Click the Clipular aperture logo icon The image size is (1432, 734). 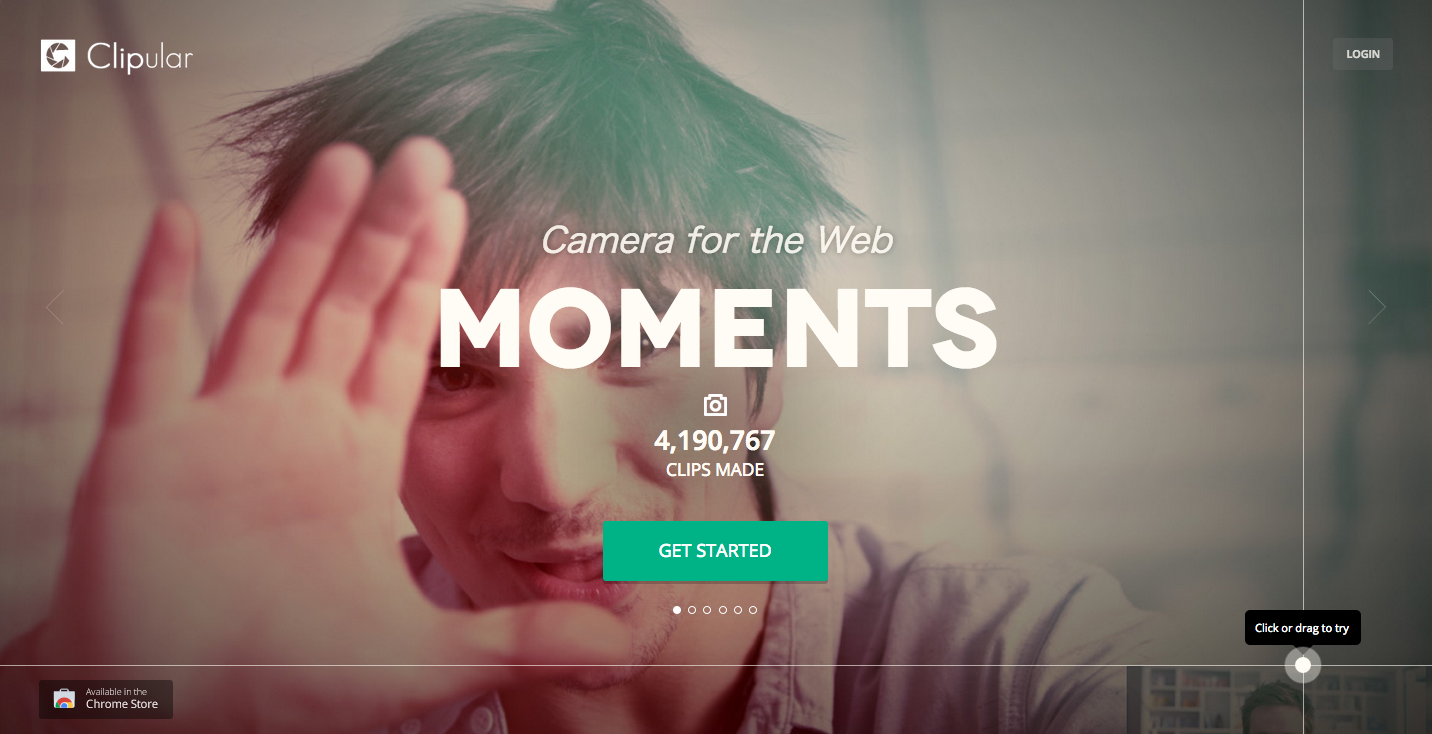(58, 56)
